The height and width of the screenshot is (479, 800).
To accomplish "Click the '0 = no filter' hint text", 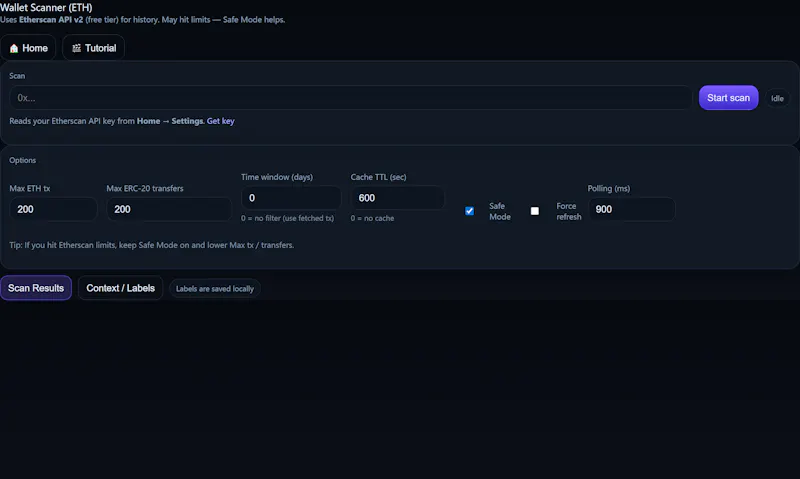I will tap(288, 218).
